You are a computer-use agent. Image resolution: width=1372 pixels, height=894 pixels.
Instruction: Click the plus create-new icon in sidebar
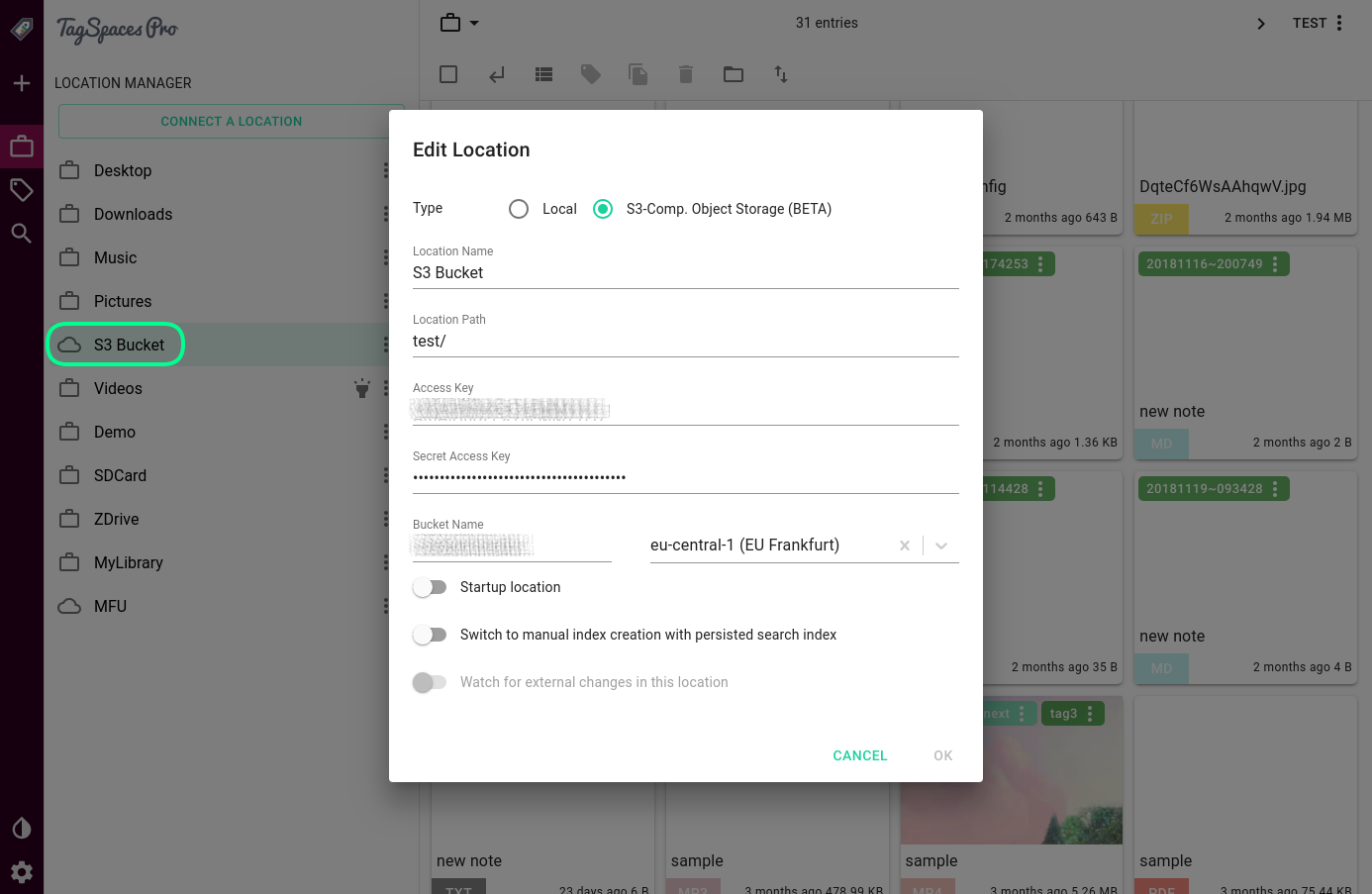point(22,83)
